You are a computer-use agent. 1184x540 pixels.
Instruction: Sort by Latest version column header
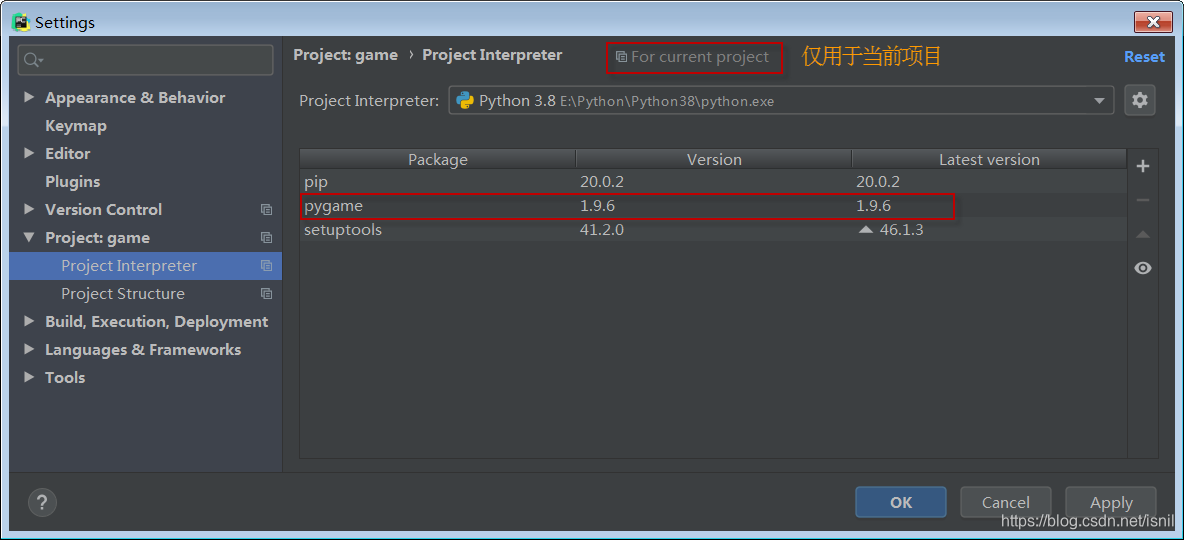click(x=989, y=159)
